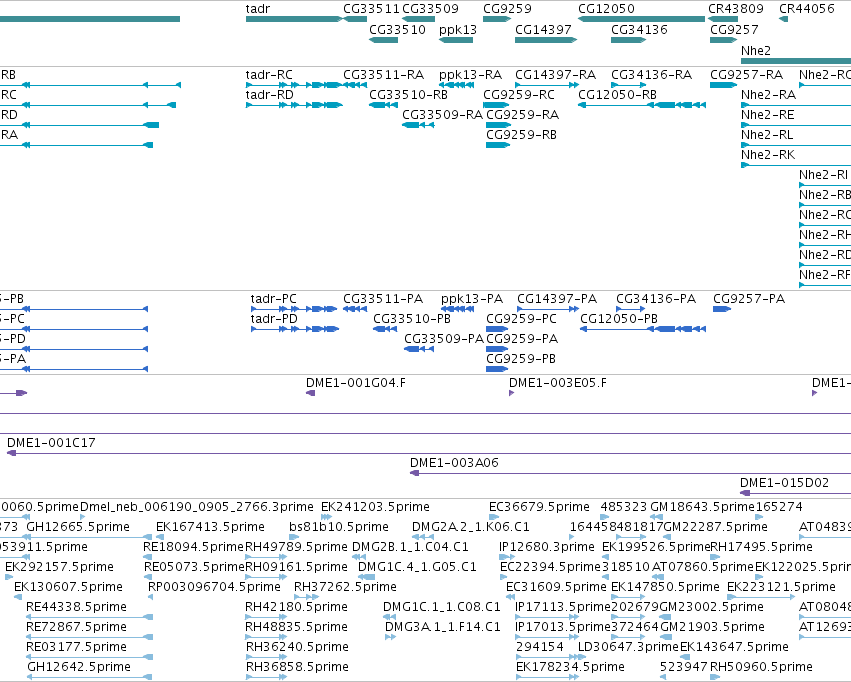This screenshot has height=682, width=851.
Task: Select transcript Nhe2-RK
Action: click(796, 165)
